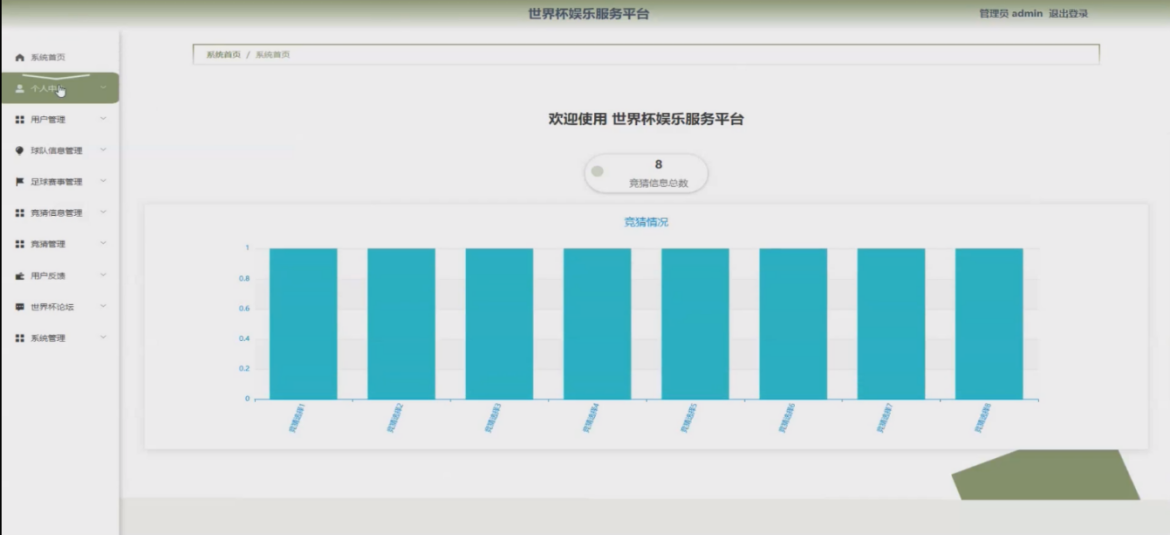The height and width of the screenshot is (535, 1171).
Task: Expand the 球队信息管理 chevron
Action: 103,149
